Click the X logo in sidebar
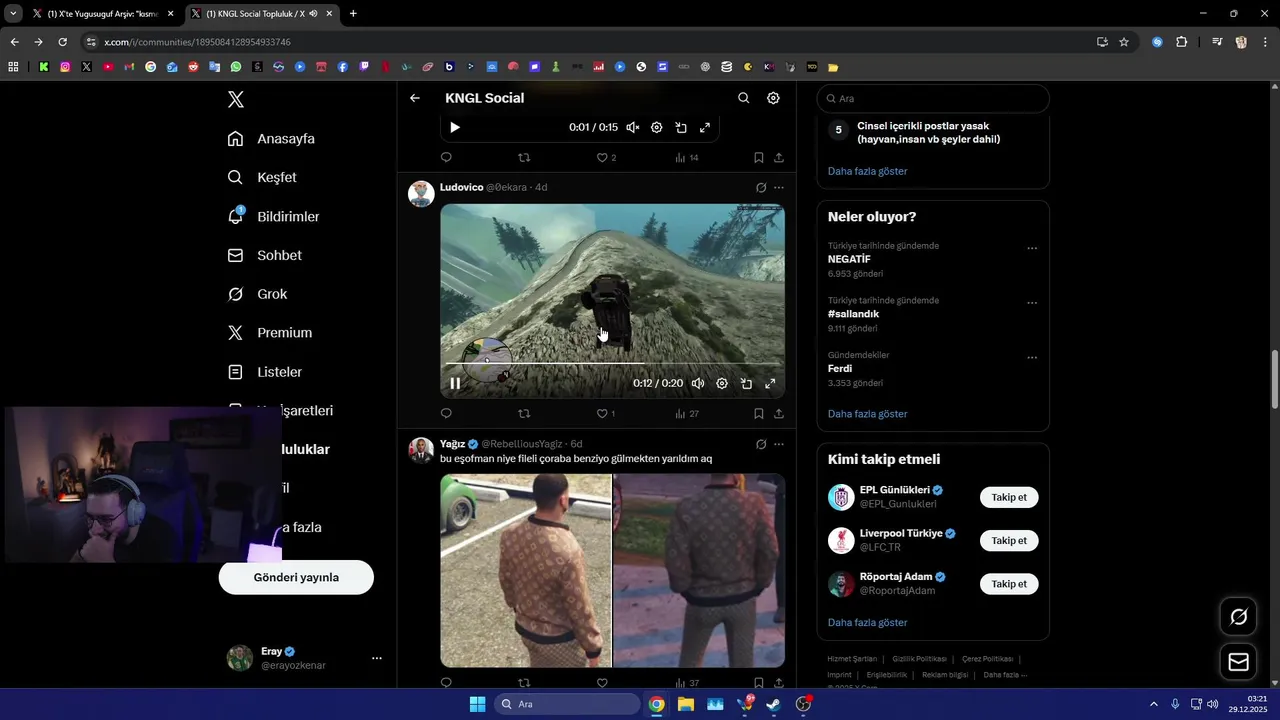 point(235,99)
